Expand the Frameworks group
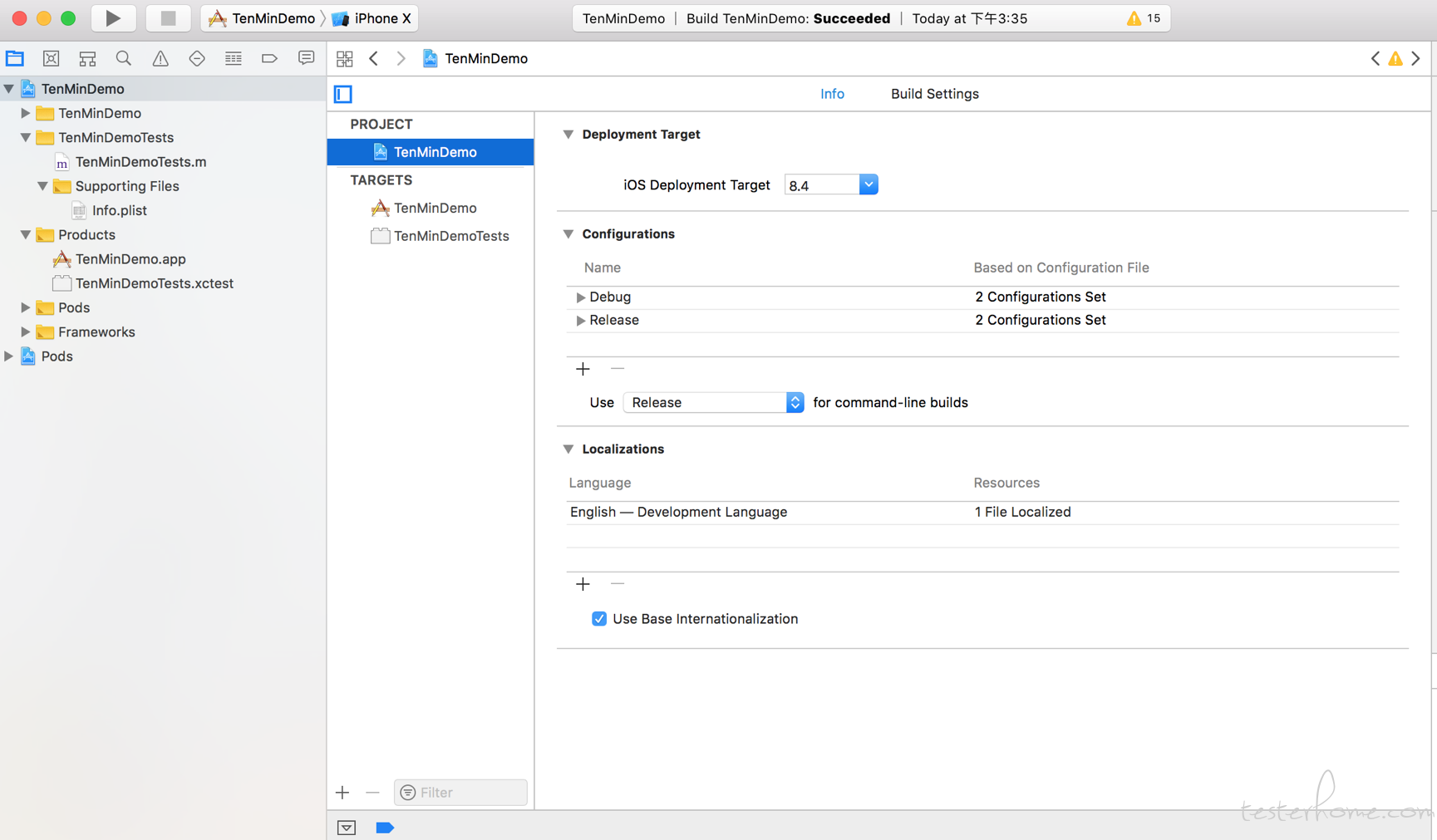The image size is (1437, 840). (x=26, y=332)
